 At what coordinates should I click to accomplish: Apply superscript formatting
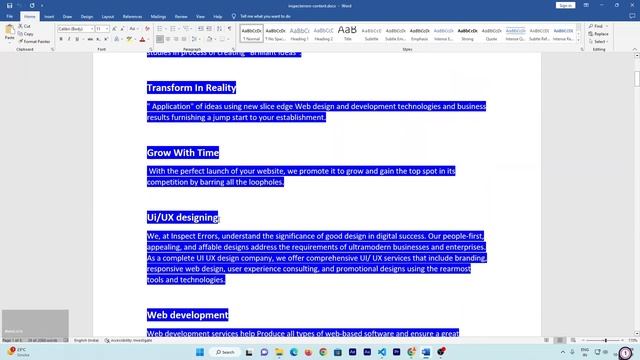106,39
